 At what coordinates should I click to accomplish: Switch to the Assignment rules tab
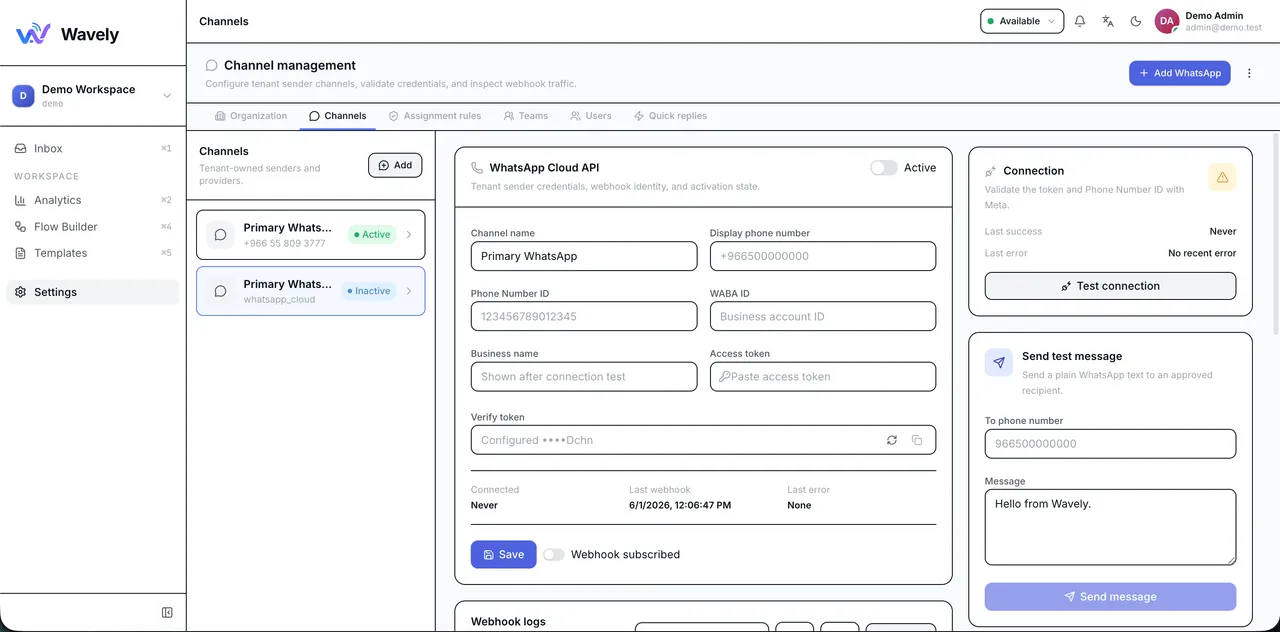coord(435,116)
